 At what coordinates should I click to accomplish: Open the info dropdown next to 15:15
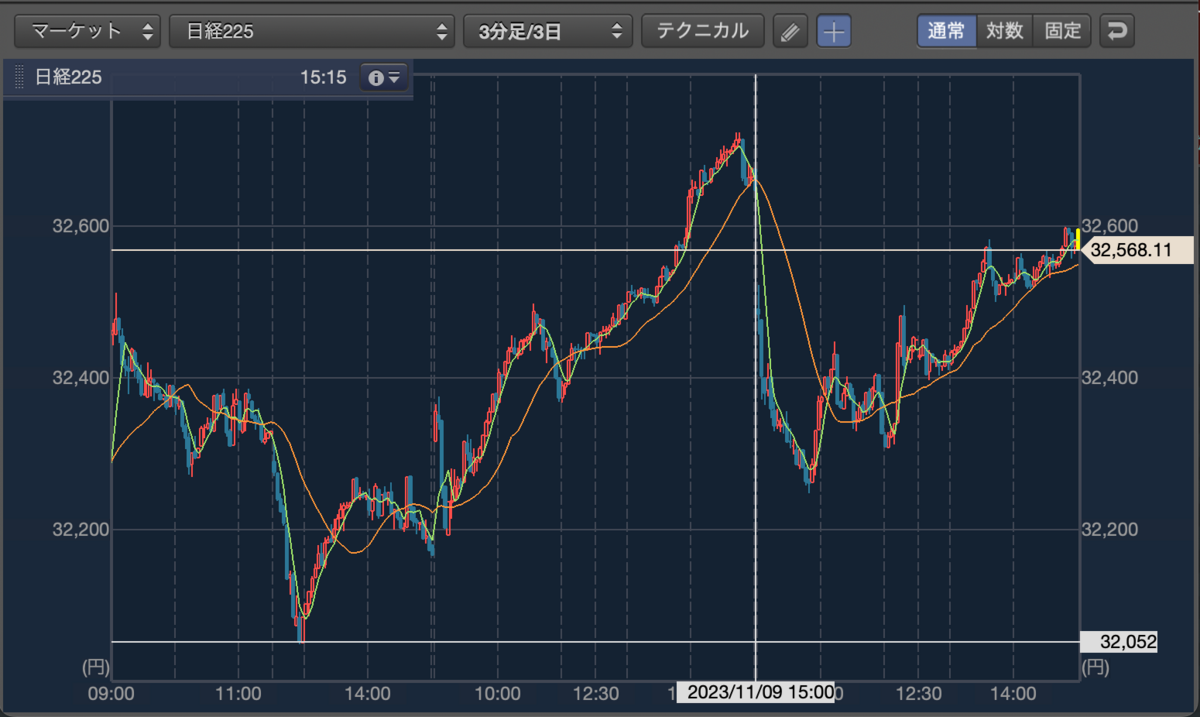coord(385,78)
